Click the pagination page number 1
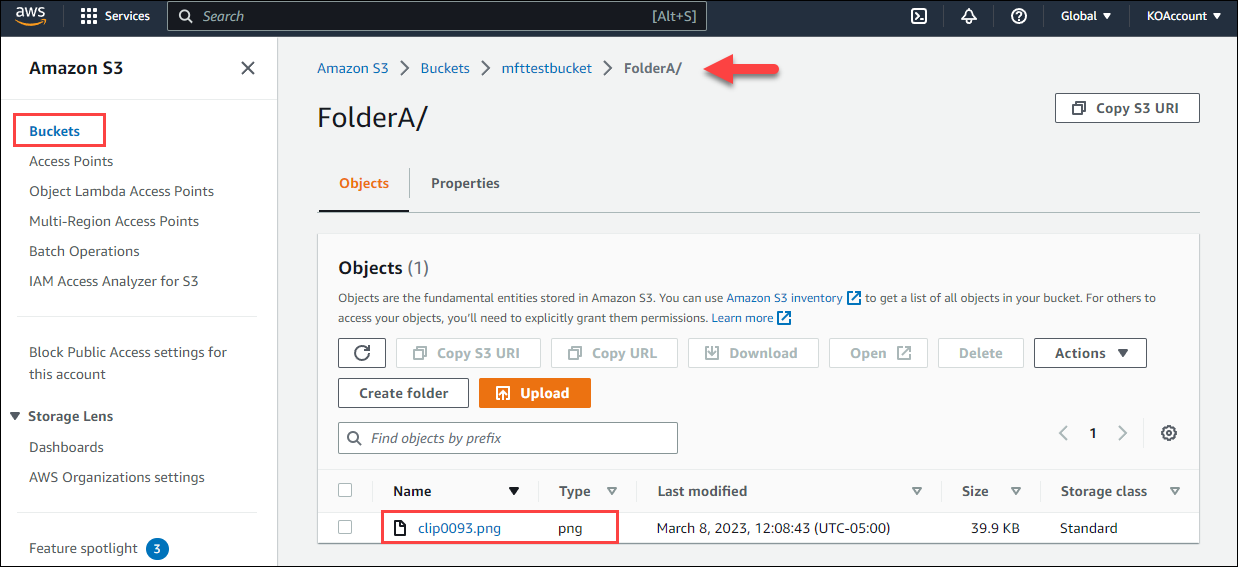Screen dimensions: 1238x567 pos(1093,433)
